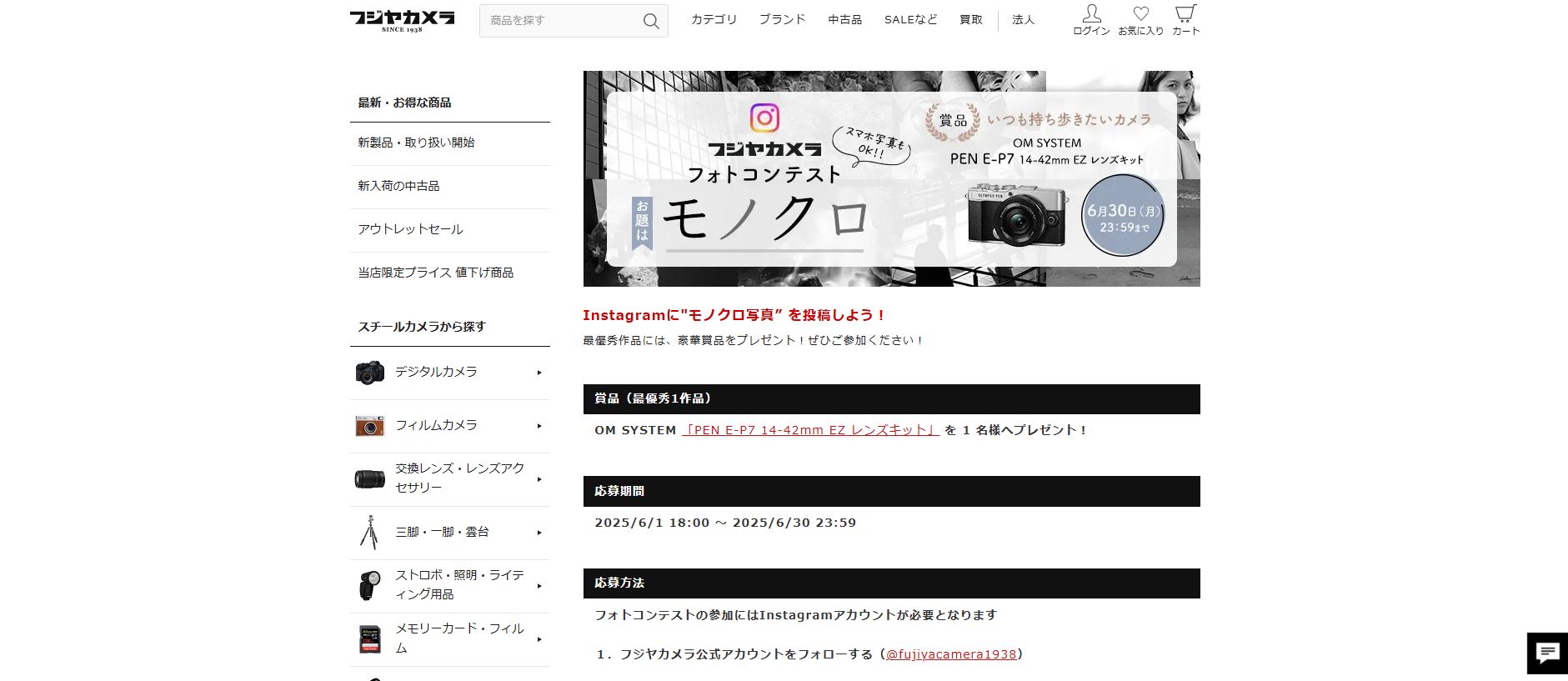Open the shopping cart icon

[1185, 13]
